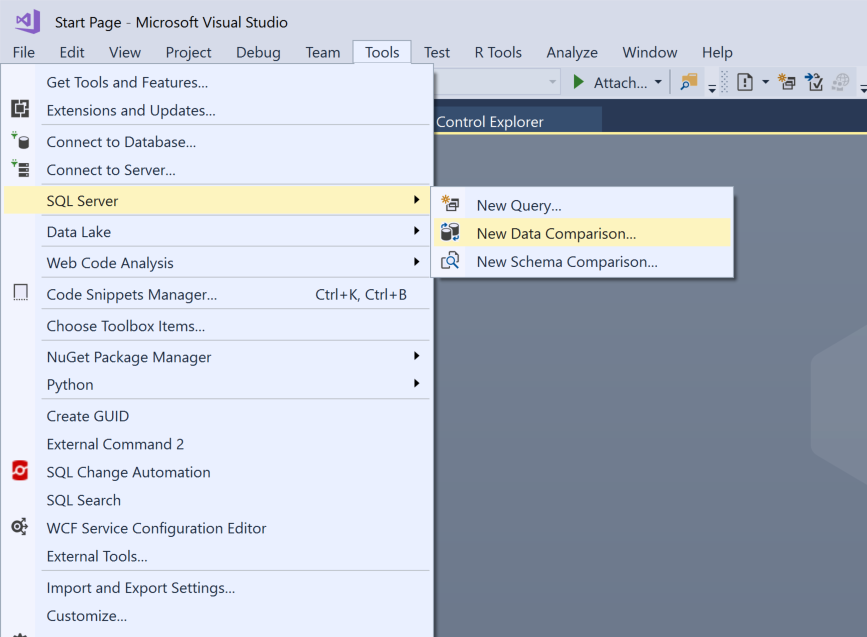Click the Connect to Server icon
This screenshot has height=637, width=867.
20,169
